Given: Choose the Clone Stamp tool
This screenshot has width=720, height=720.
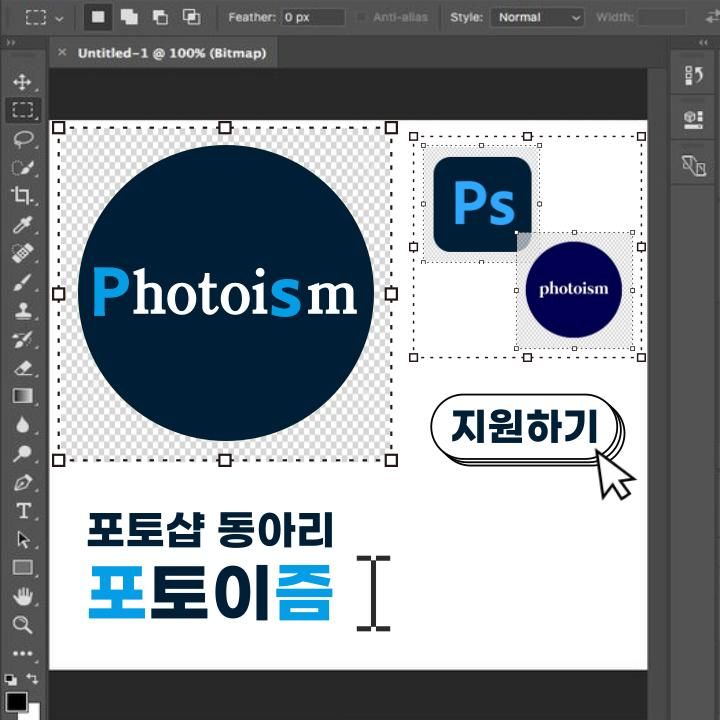Looking at the screenshot, I should click(22, 311).
